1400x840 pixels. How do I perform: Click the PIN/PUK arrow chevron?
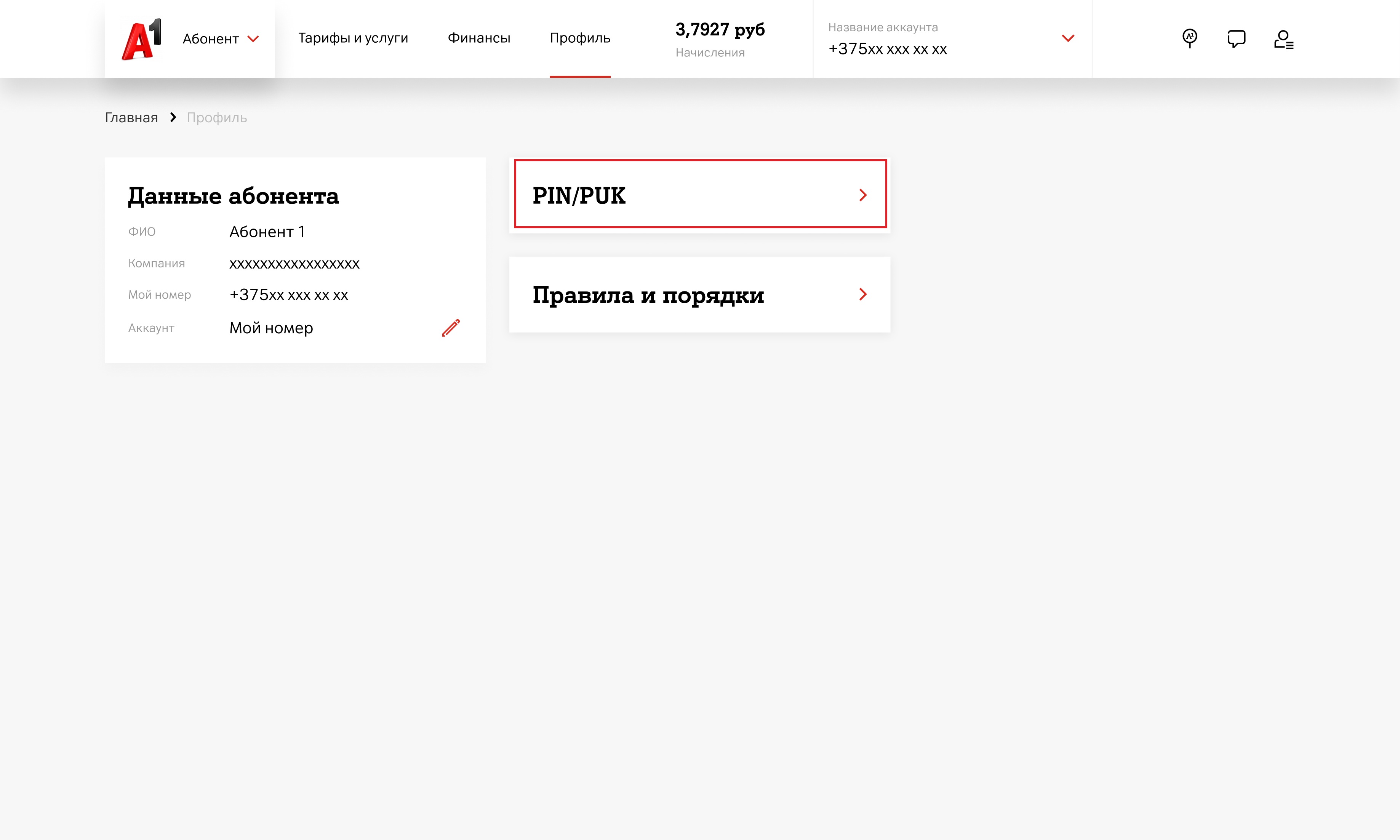(x=862, y=195)
